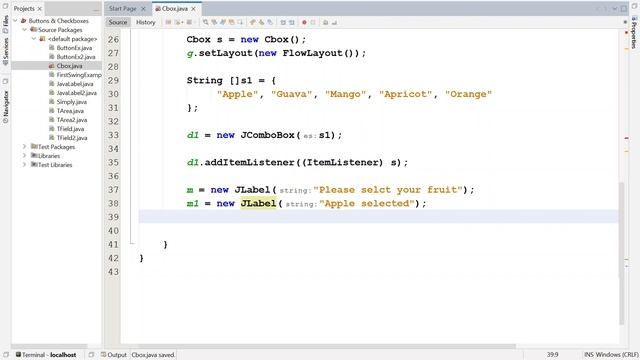Screen dimensions: 640x360
Task: Start macro recording with red dot icon
Action: coord(304,22)
